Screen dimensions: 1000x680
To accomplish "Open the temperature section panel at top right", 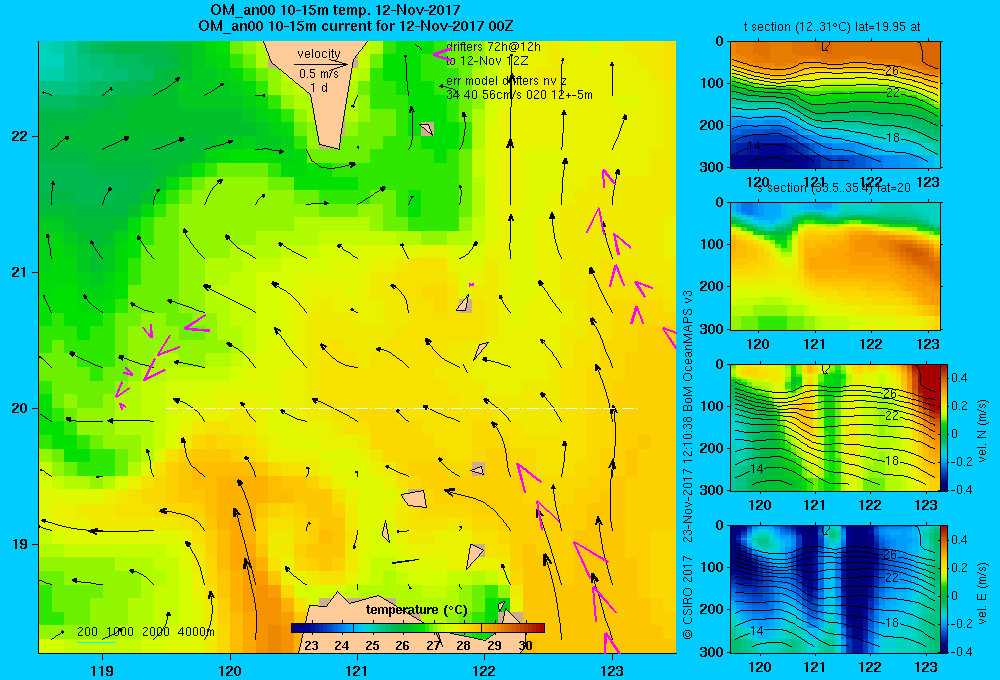I will click(x=835, y=105).
